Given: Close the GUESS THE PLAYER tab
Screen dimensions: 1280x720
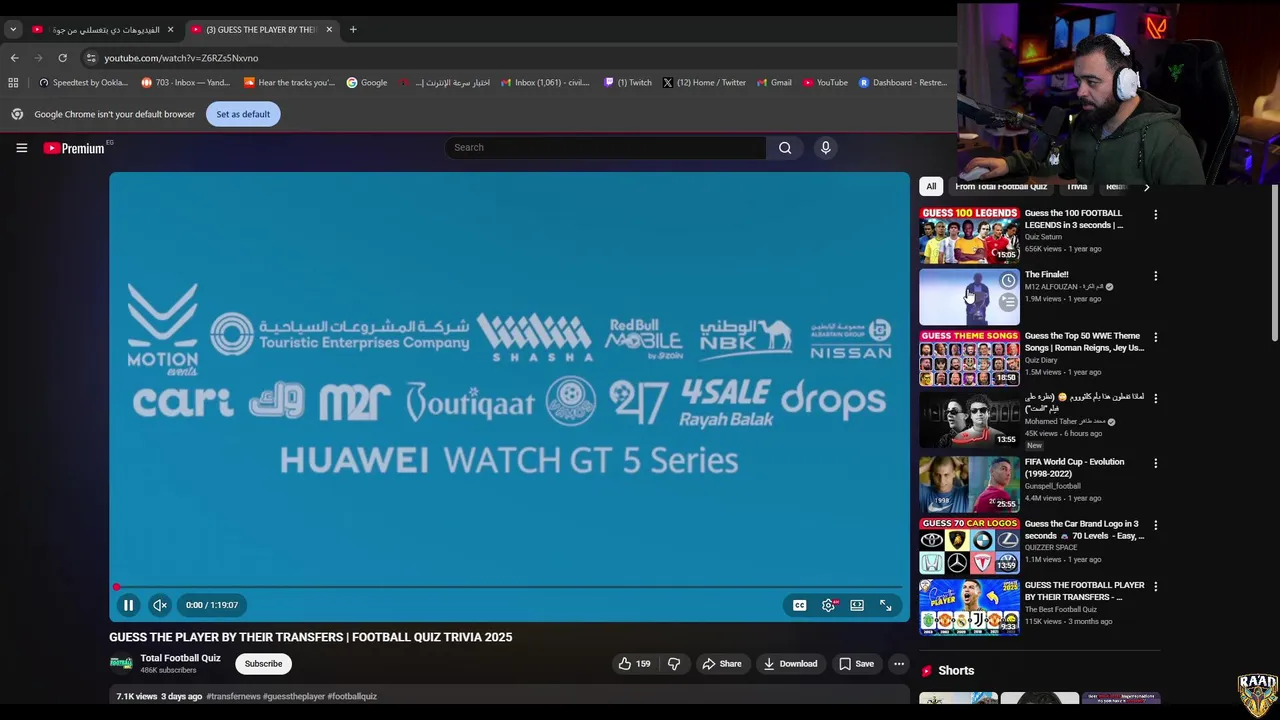Looking at the screenshot, I should 329,30.
